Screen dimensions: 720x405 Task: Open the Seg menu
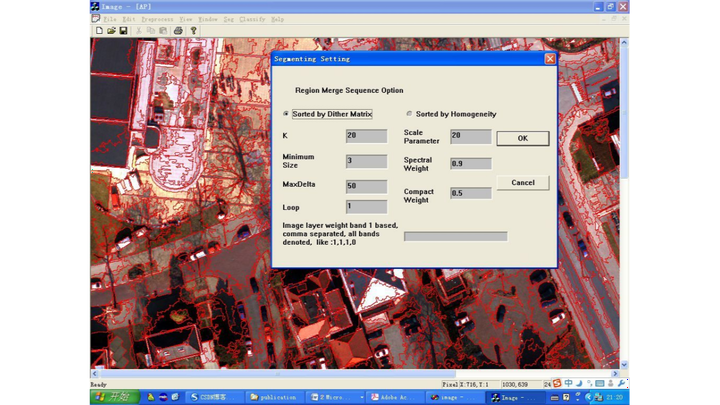[x=231, y=19]
